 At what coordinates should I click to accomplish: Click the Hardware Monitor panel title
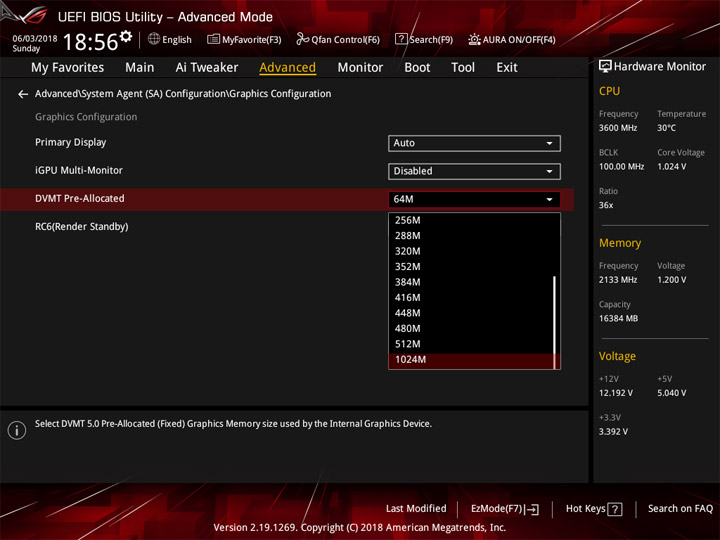click(x=659, y=67)
